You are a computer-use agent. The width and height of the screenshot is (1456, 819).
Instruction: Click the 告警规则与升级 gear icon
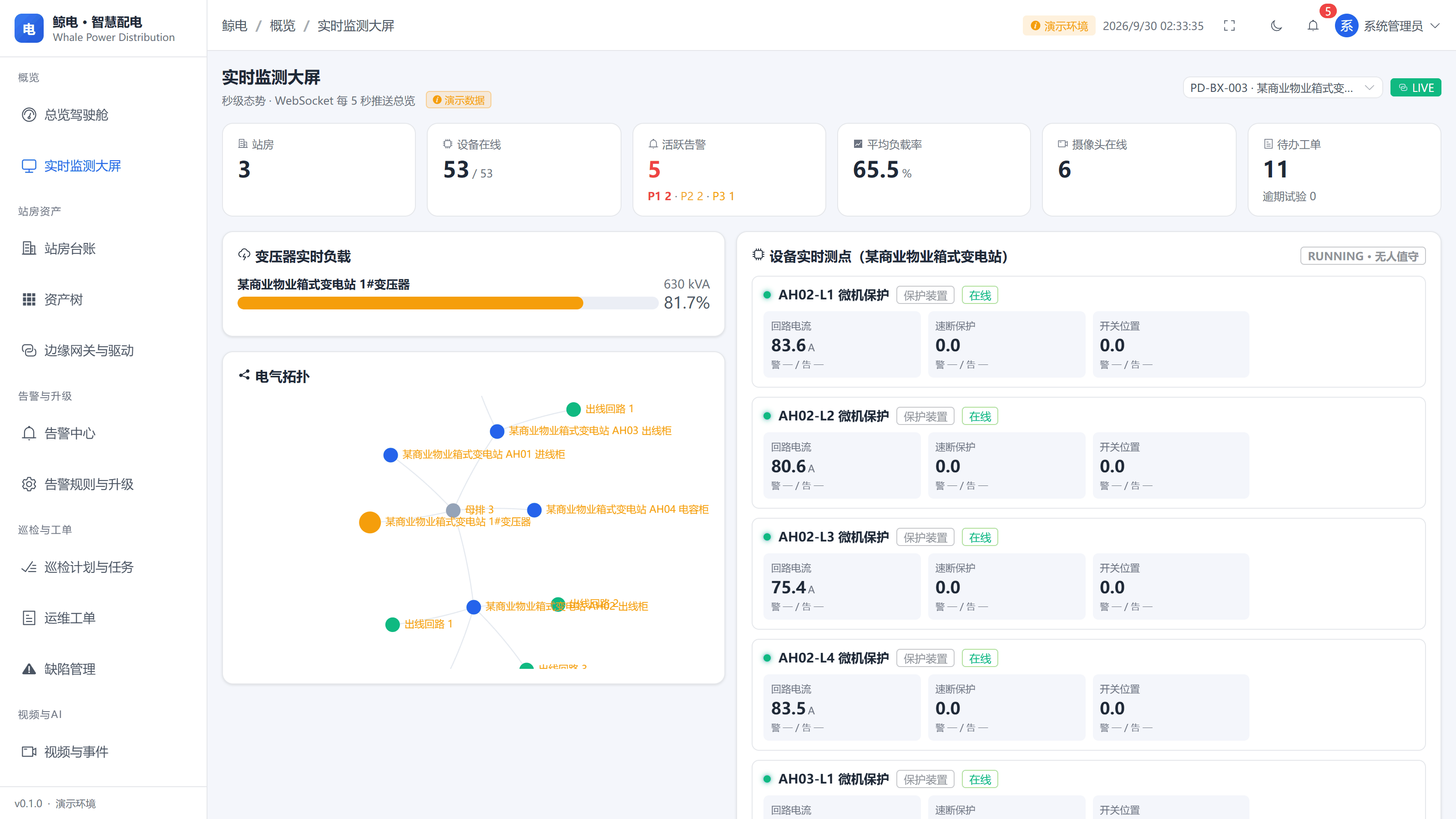[x=29, y=484]
